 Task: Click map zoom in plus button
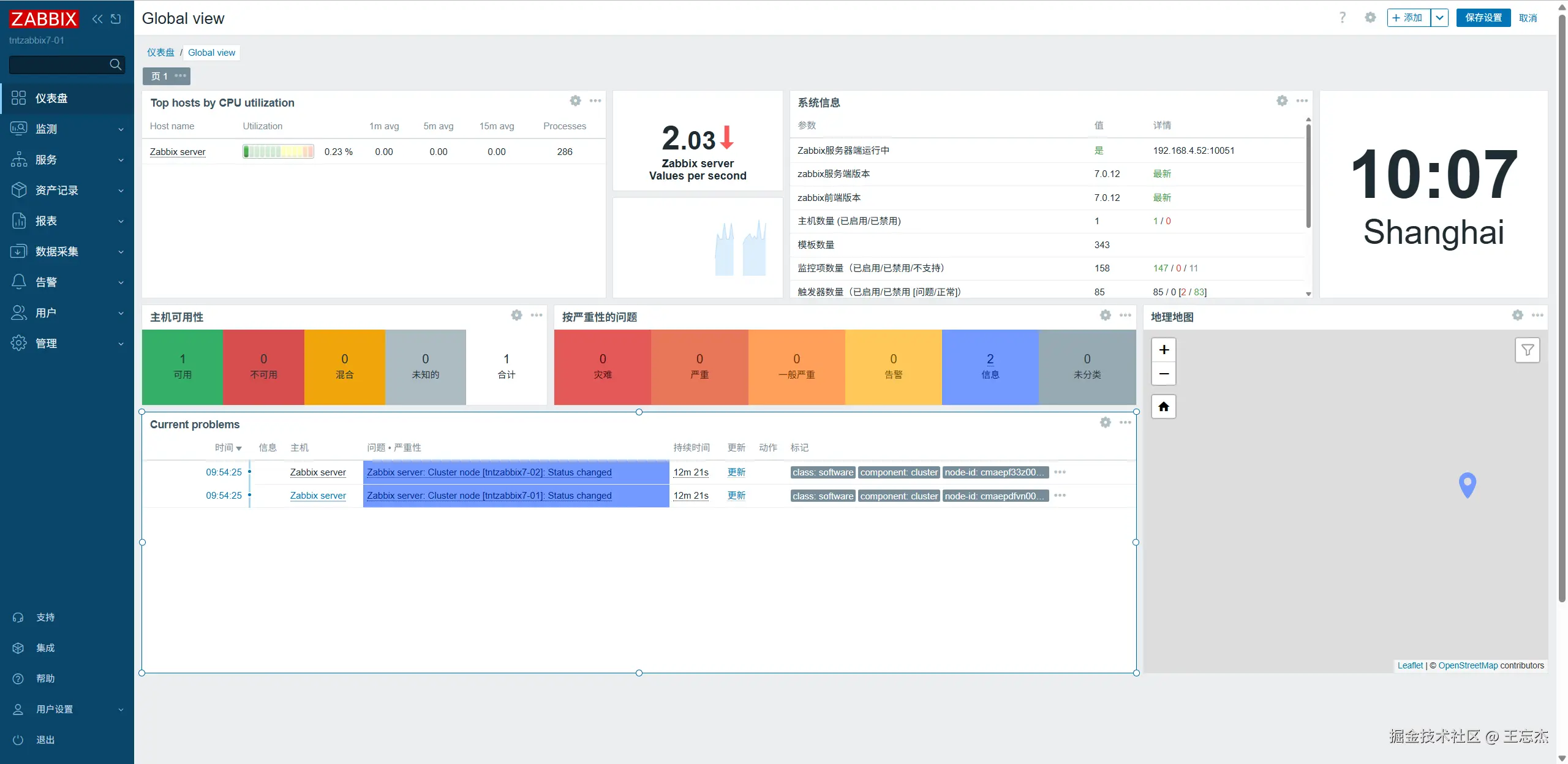[1164, 350]
